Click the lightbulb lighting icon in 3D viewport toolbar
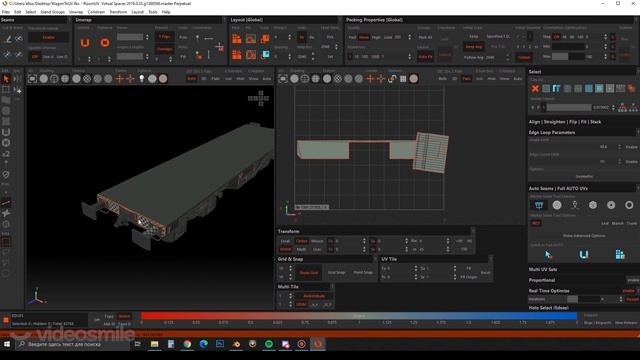 (x=142, y=78)
